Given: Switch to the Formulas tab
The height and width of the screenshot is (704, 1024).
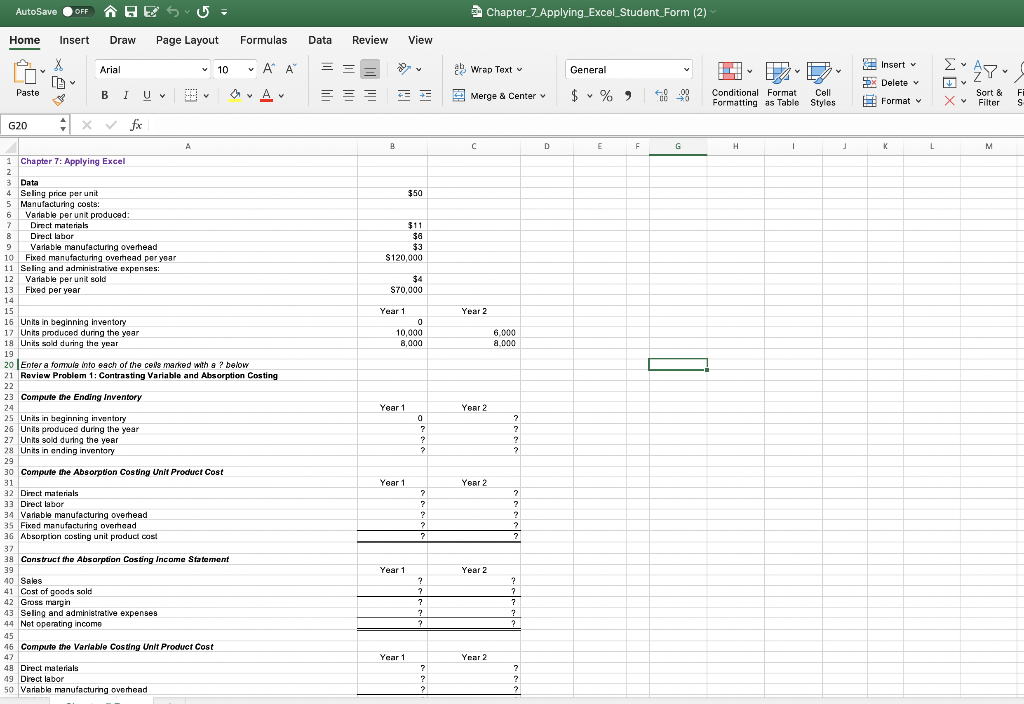Looking at the screenshot, I should point(263,40).
